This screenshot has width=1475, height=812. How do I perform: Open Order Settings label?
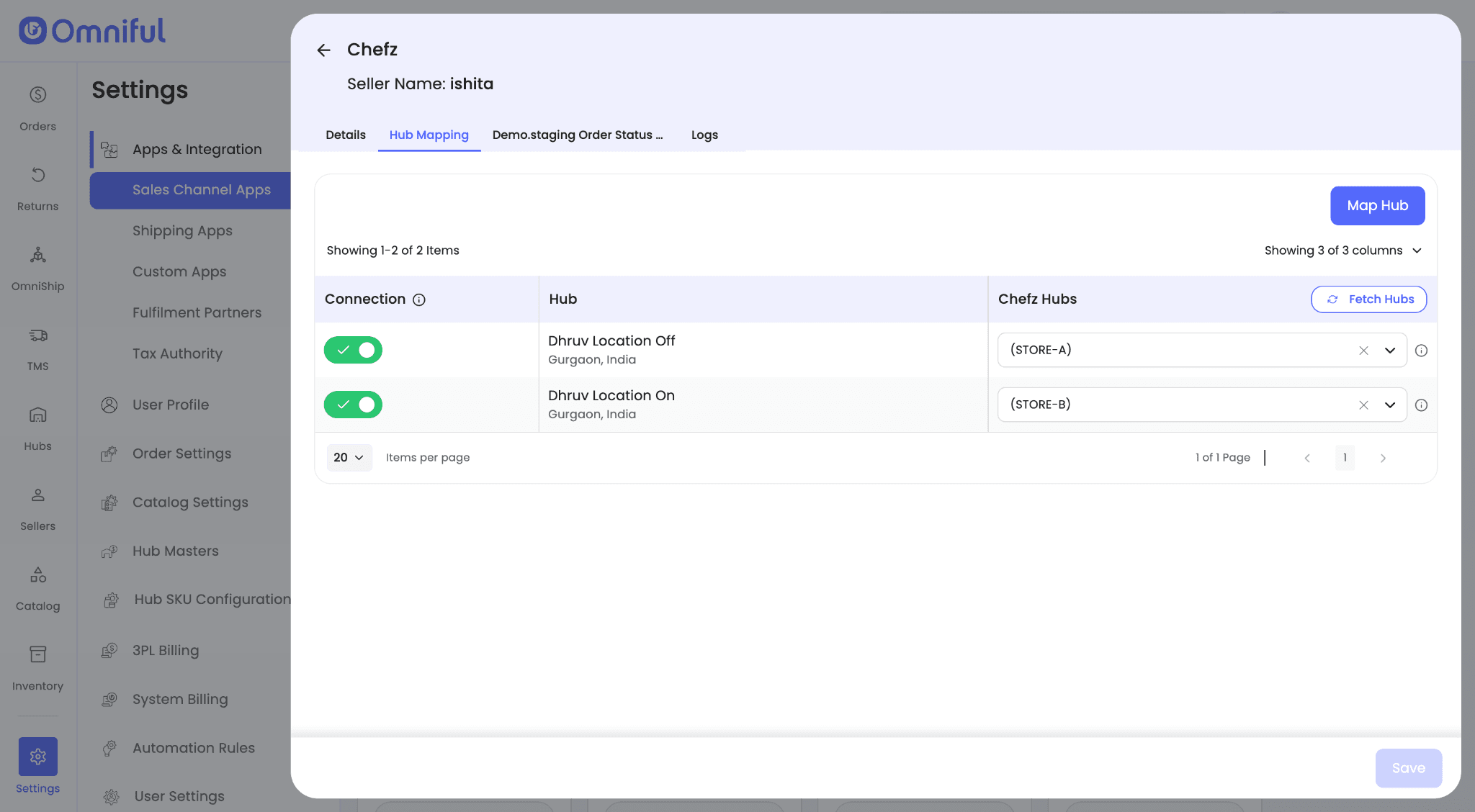[x=182, y=454]
